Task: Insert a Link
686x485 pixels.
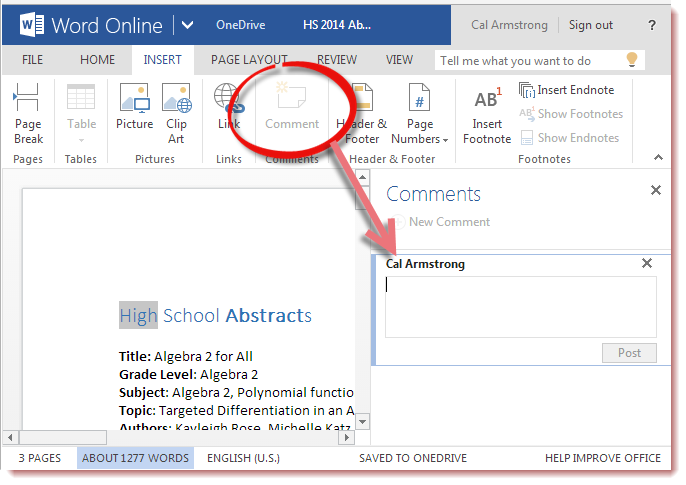Action: [x=229, y=107]
